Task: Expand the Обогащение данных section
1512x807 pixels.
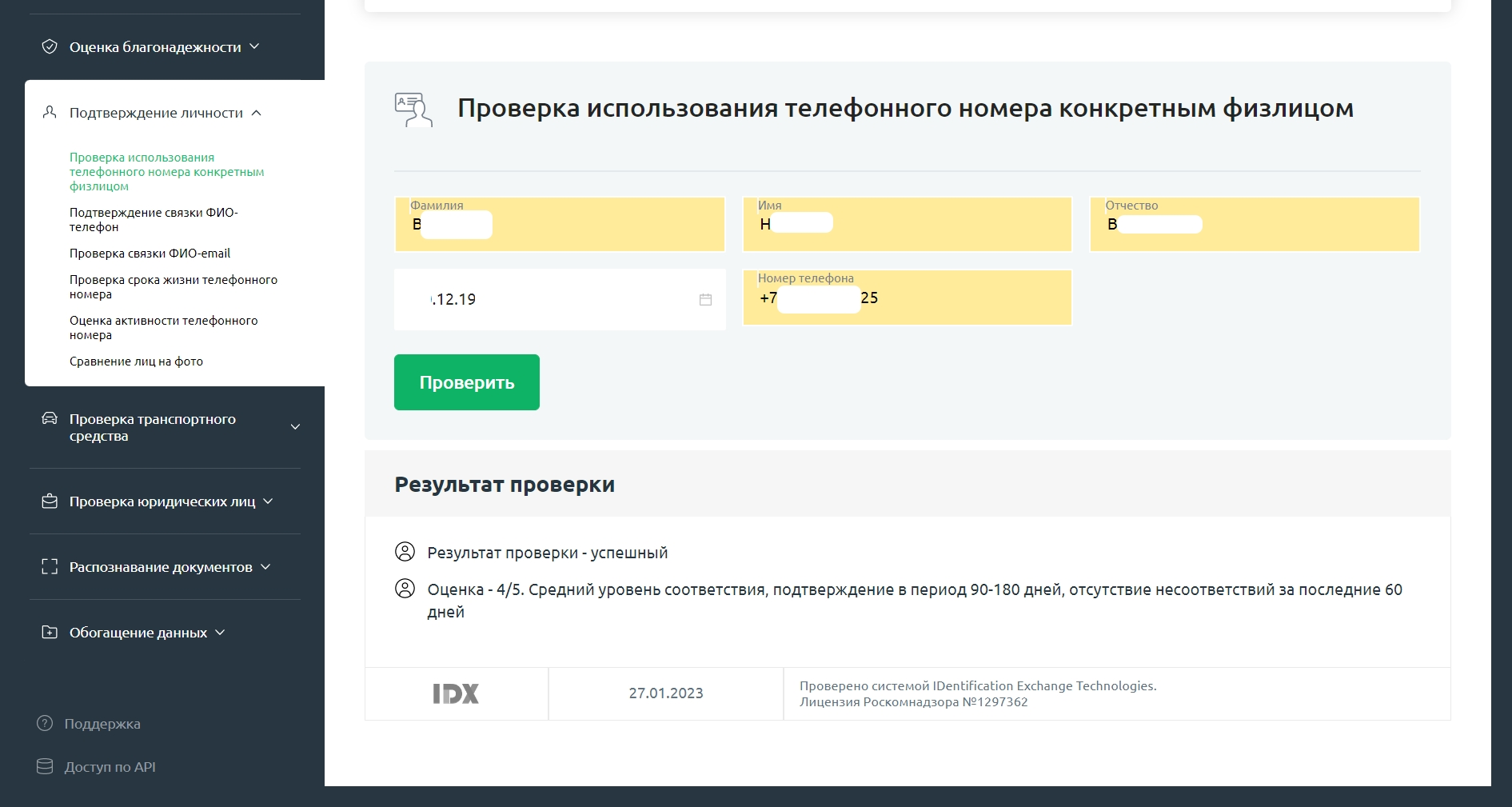Action: click(x=221, y=632)
